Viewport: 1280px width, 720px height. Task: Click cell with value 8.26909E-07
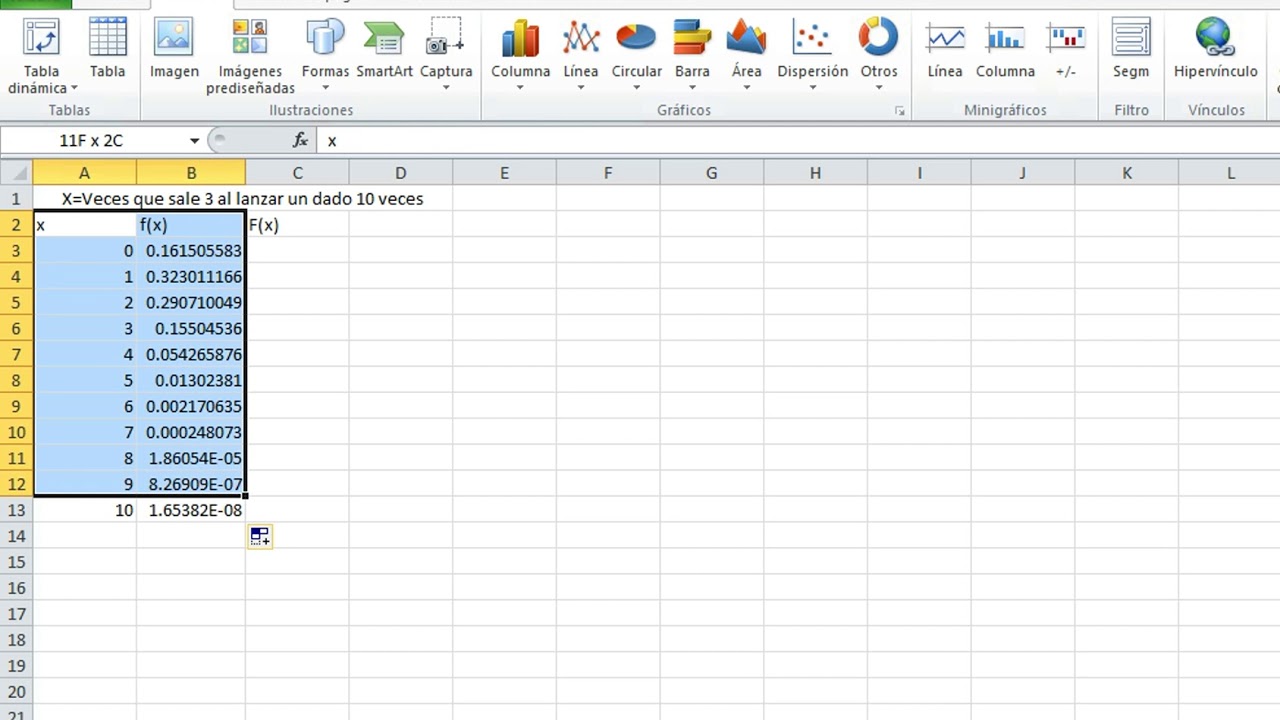pos(191,485)
